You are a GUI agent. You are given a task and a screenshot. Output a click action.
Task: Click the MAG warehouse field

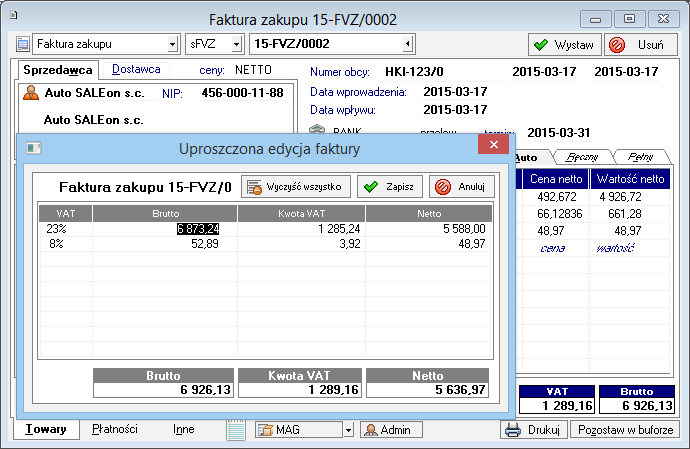pos(299,430)
